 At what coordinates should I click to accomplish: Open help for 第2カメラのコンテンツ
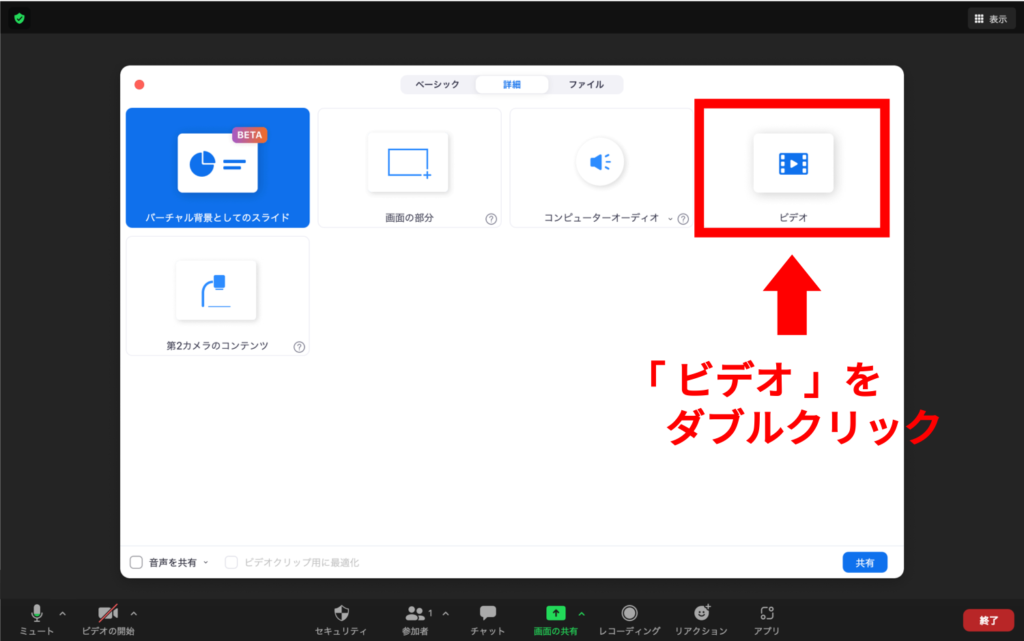[x=299, y=347]
